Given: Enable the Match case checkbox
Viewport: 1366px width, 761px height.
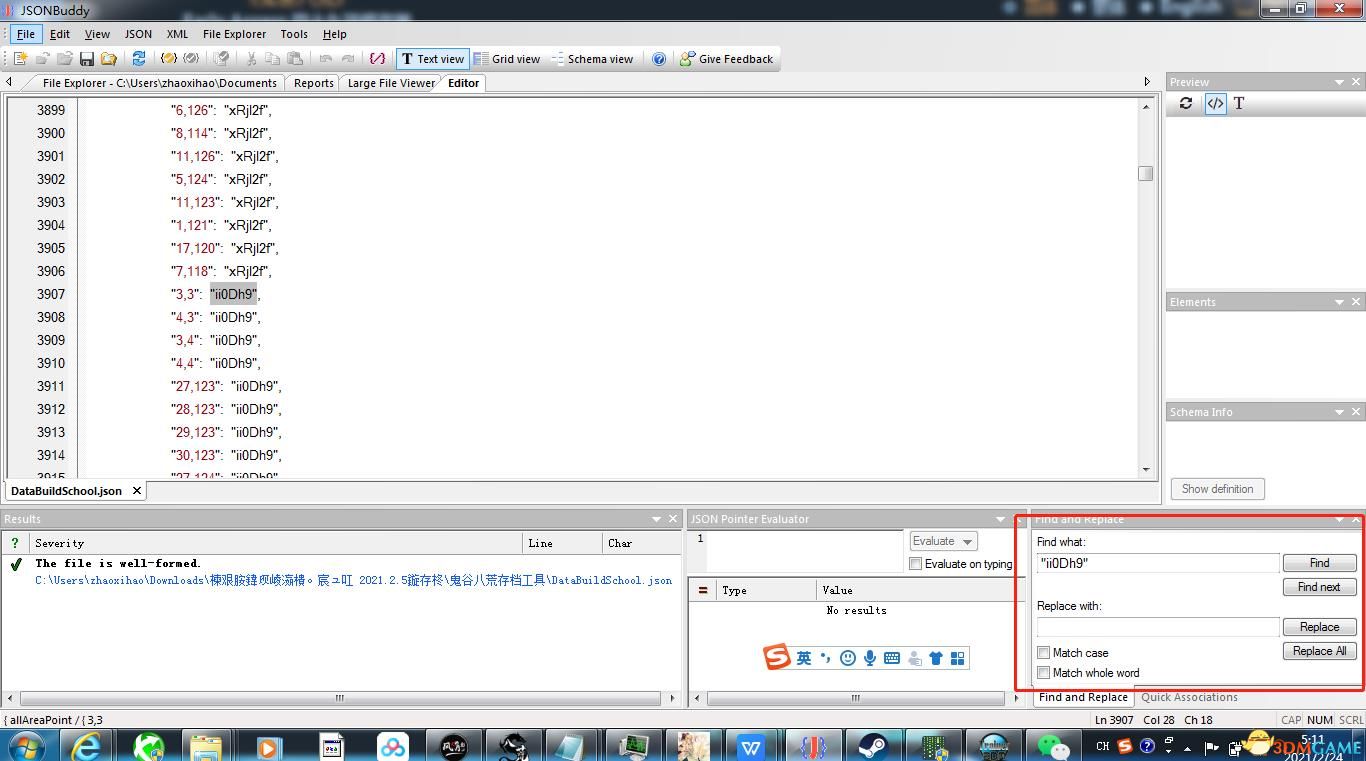Looking at the screenshot, I should point(1043,653).
